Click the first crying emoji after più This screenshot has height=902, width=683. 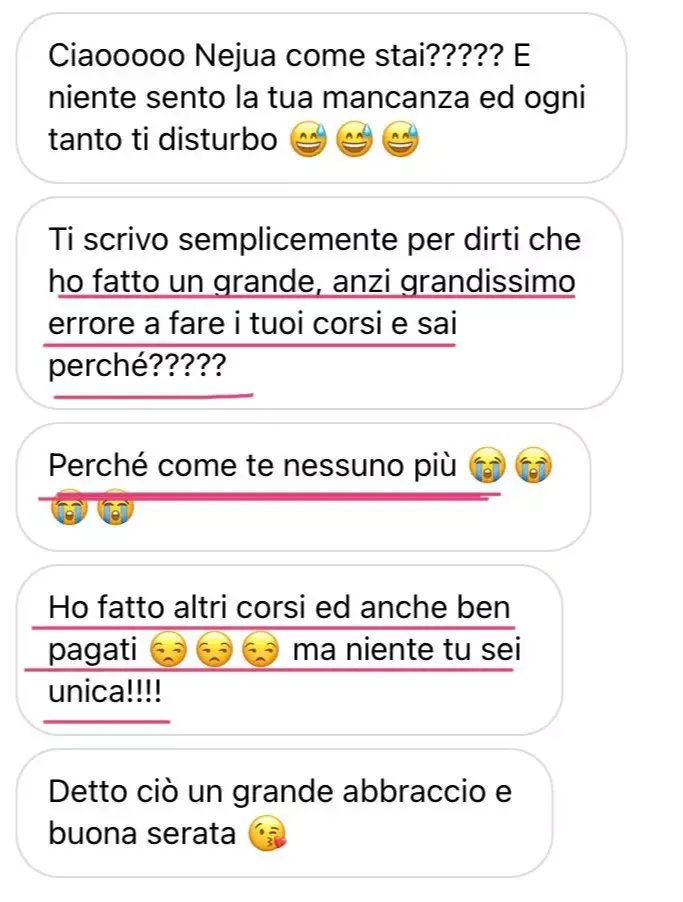point(487,466)
